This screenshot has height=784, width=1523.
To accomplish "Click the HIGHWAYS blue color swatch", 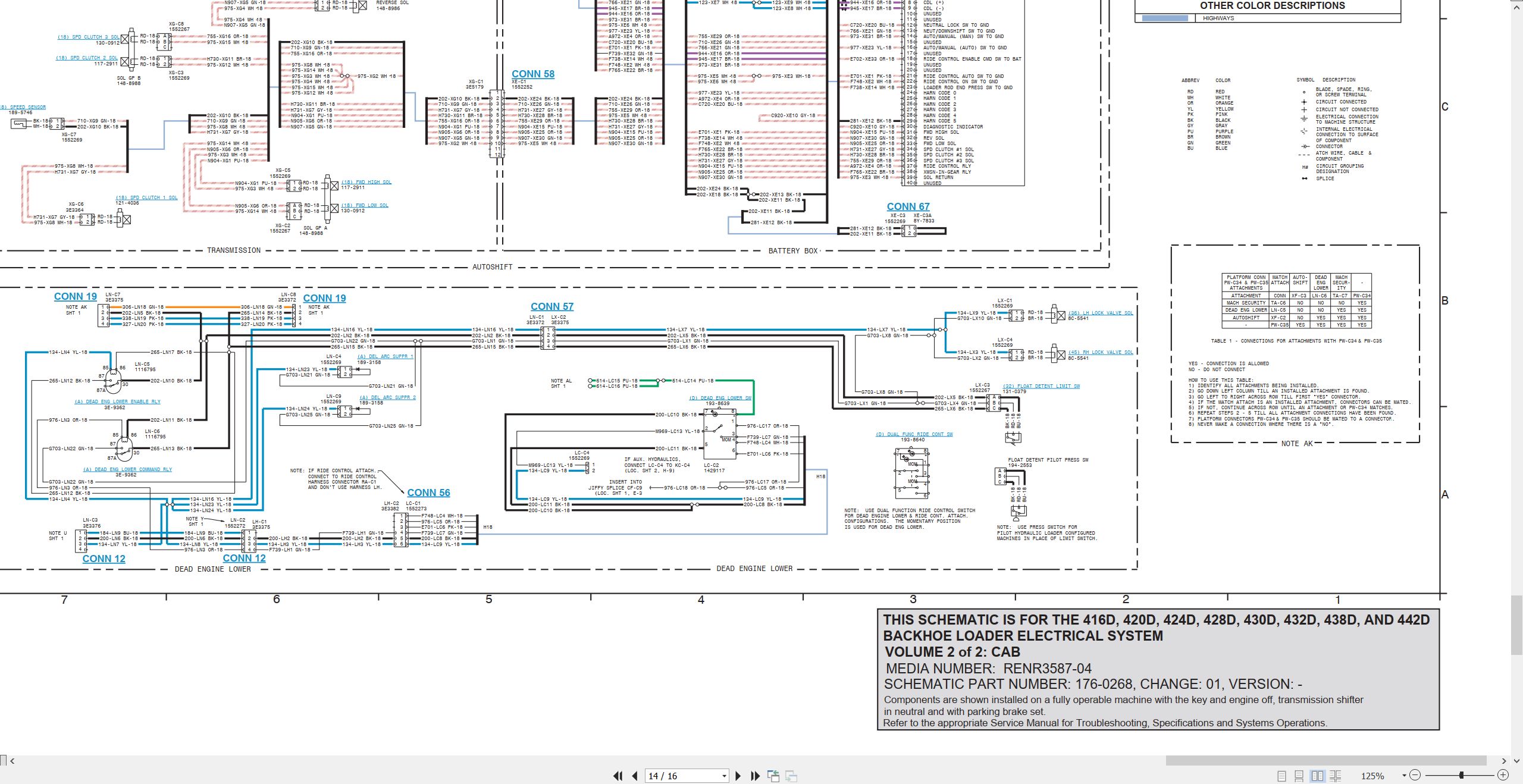I will coord(1165,18).
